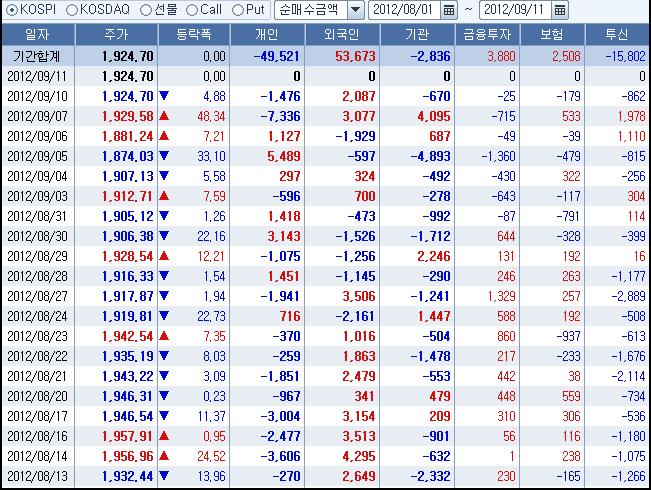Click the 기간합계 투신 total -15,802

[626, 56]
